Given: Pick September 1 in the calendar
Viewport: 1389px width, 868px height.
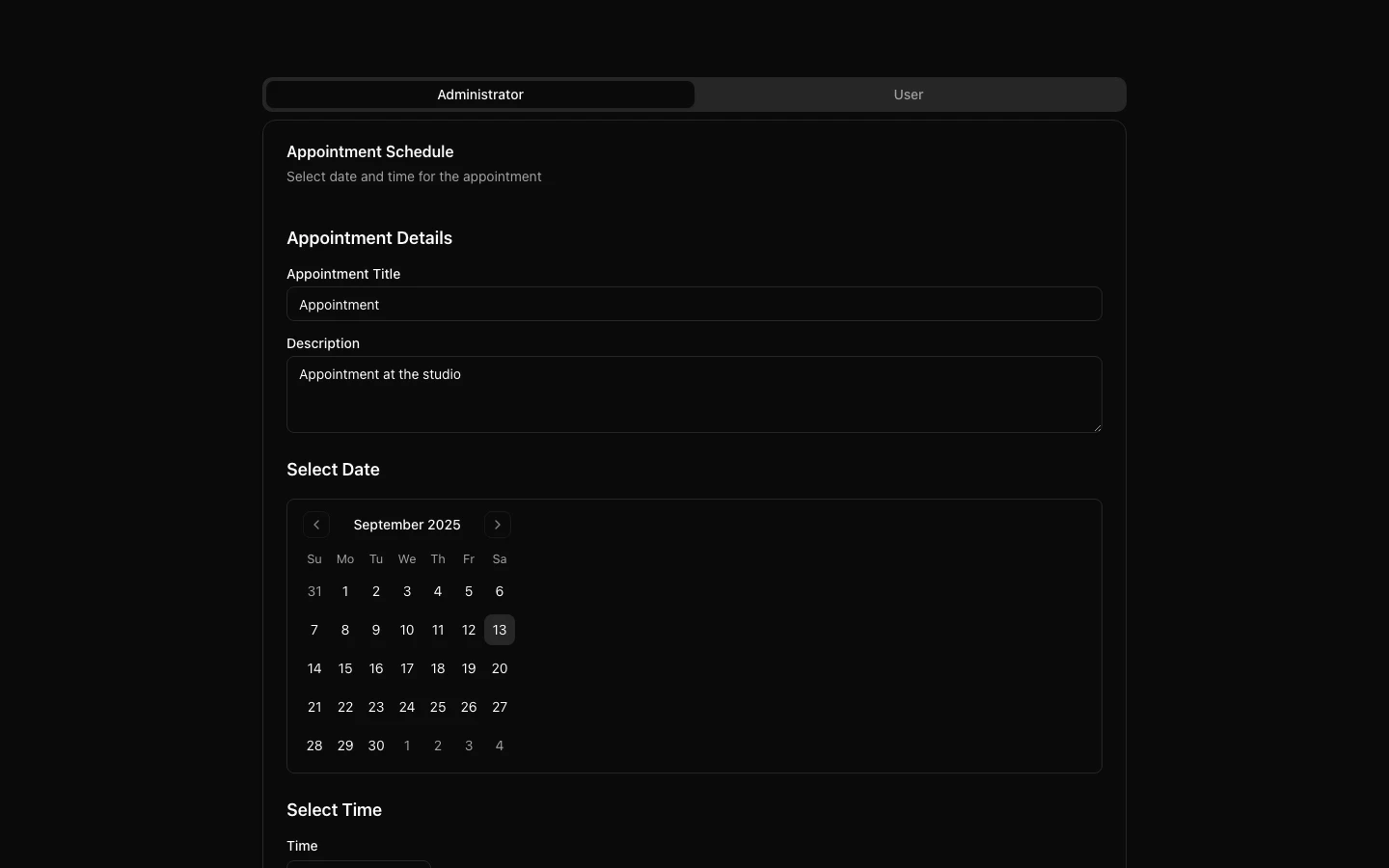Looking at the screenshot, I should click(345, 591).
